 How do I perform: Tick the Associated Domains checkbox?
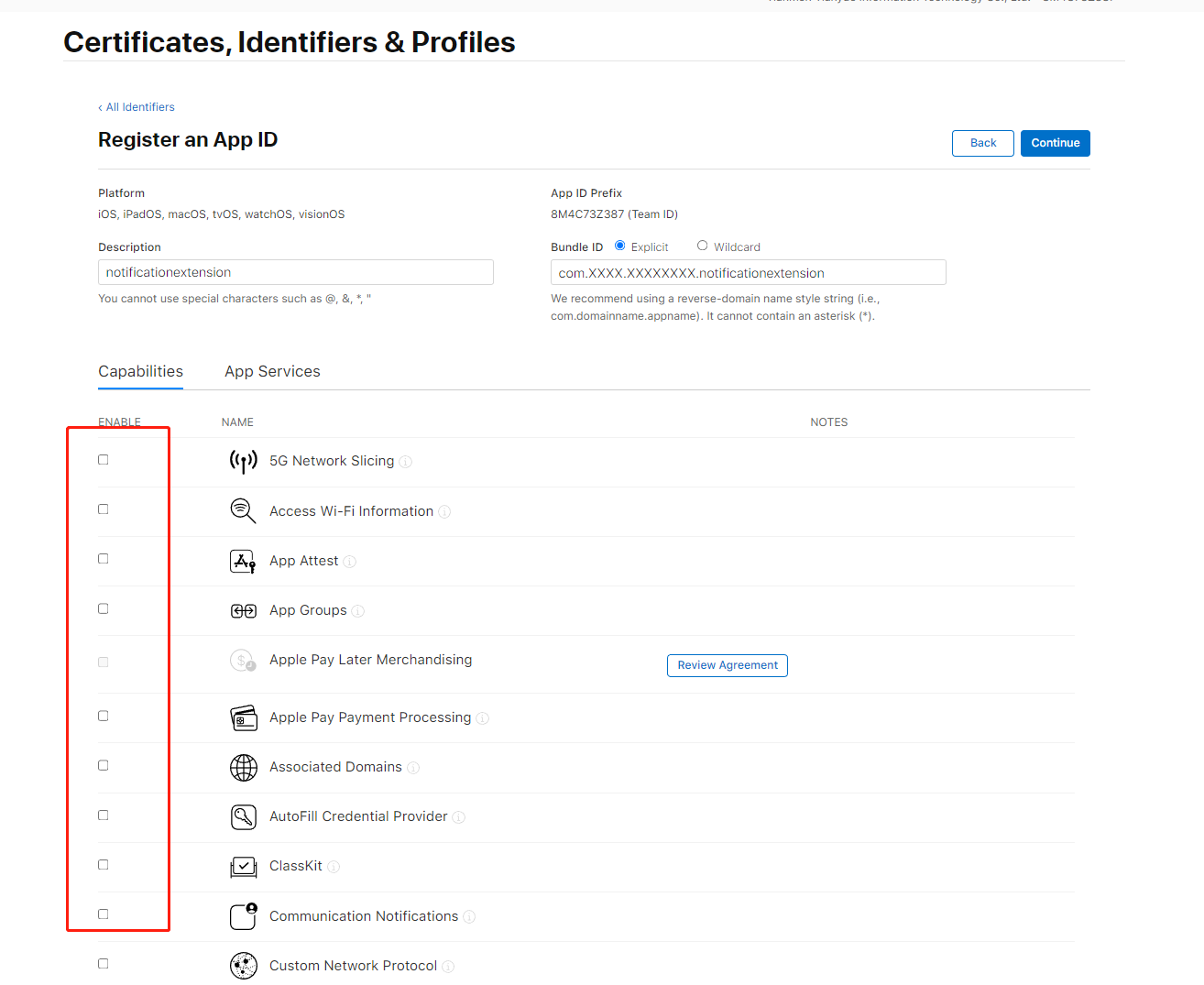click(104, 766)
